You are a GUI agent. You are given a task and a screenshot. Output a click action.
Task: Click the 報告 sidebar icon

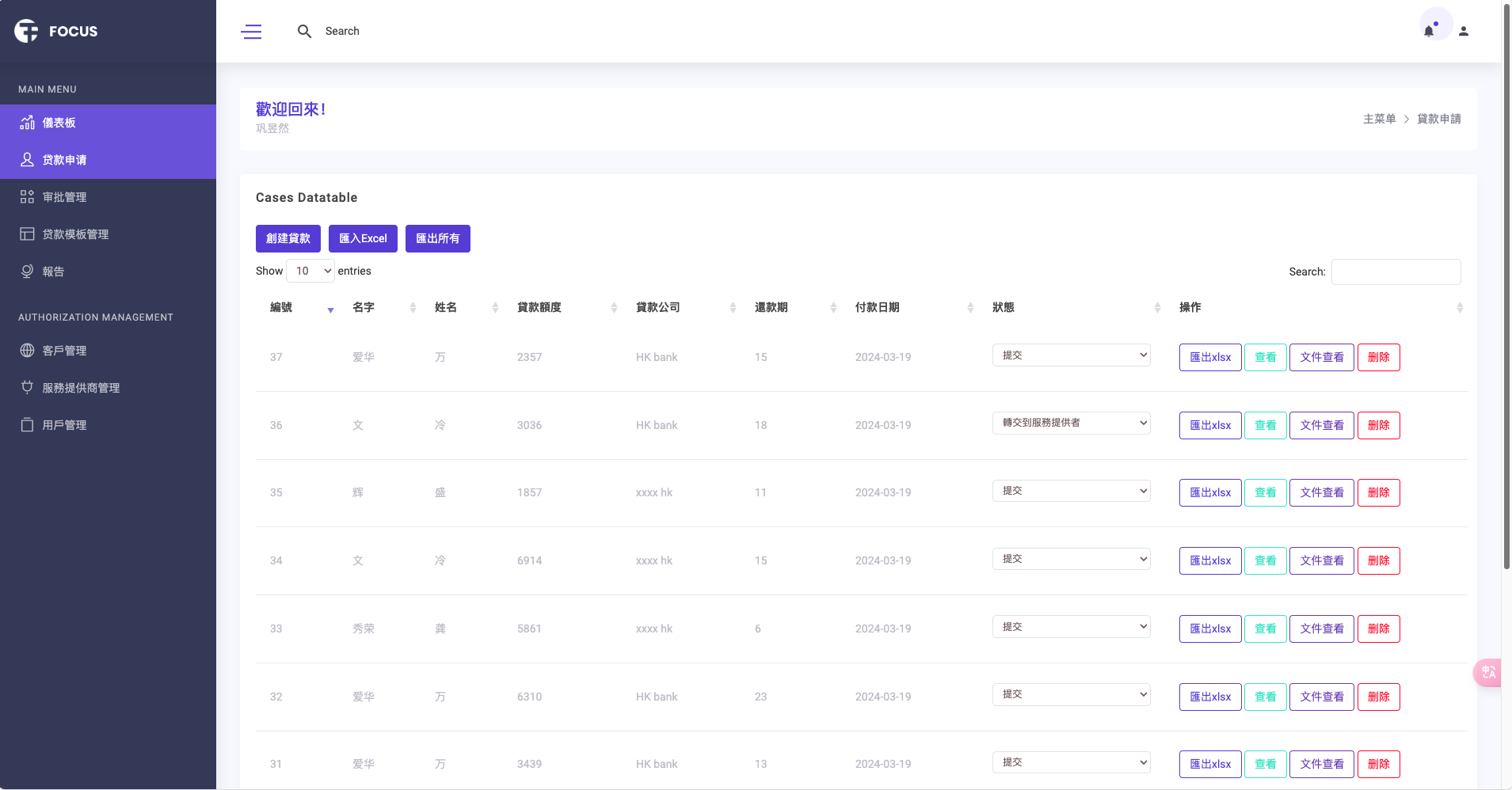pos(27,272)
